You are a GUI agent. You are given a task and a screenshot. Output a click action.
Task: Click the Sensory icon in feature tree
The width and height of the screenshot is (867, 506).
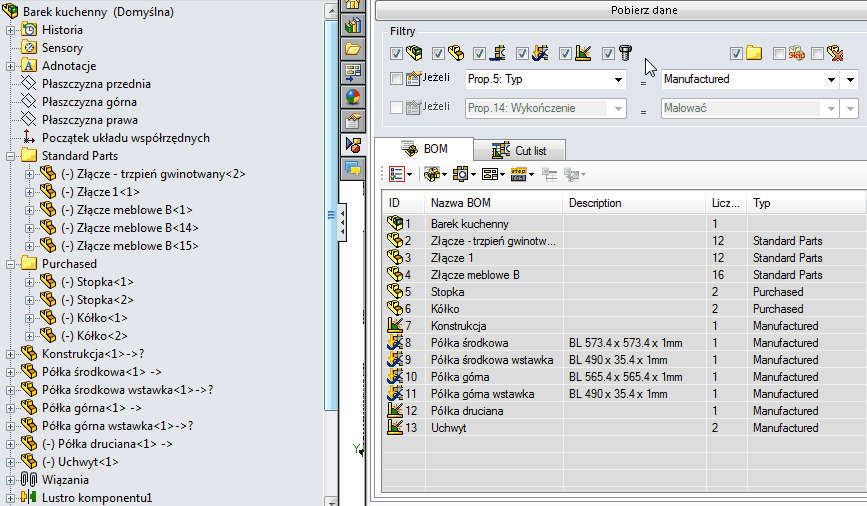tap(29, 48)
